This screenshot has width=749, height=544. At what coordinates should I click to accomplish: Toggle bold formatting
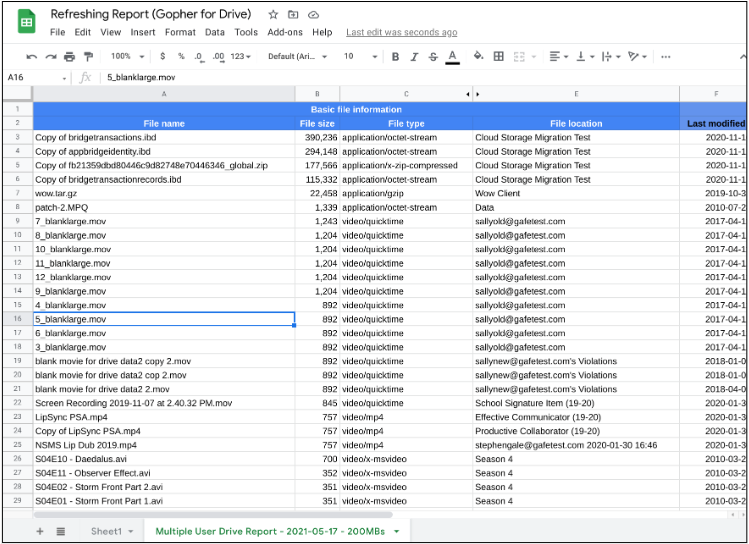[396, 57]
